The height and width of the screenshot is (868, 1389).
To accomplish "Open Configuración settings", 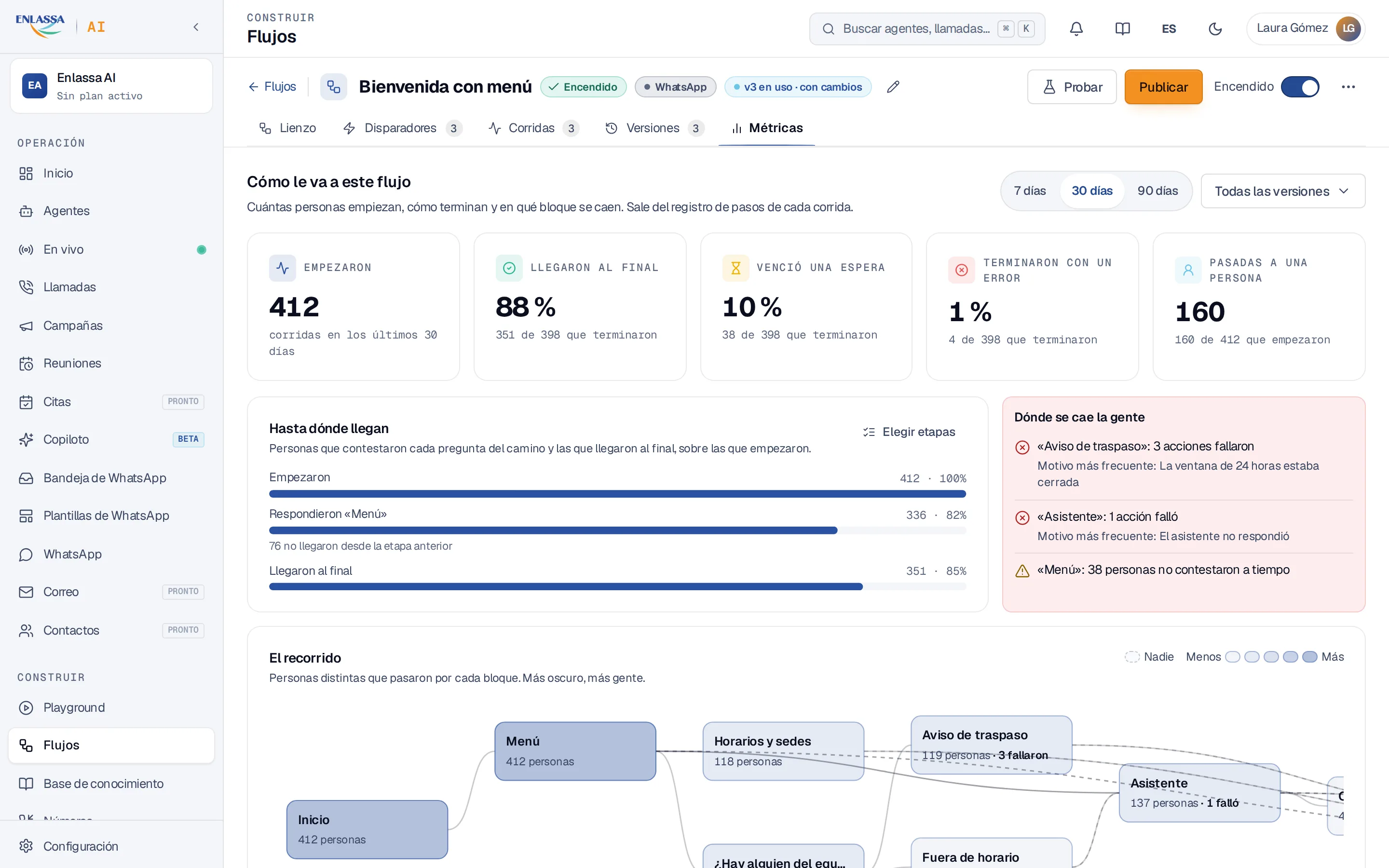I will (x=111, y=846).
